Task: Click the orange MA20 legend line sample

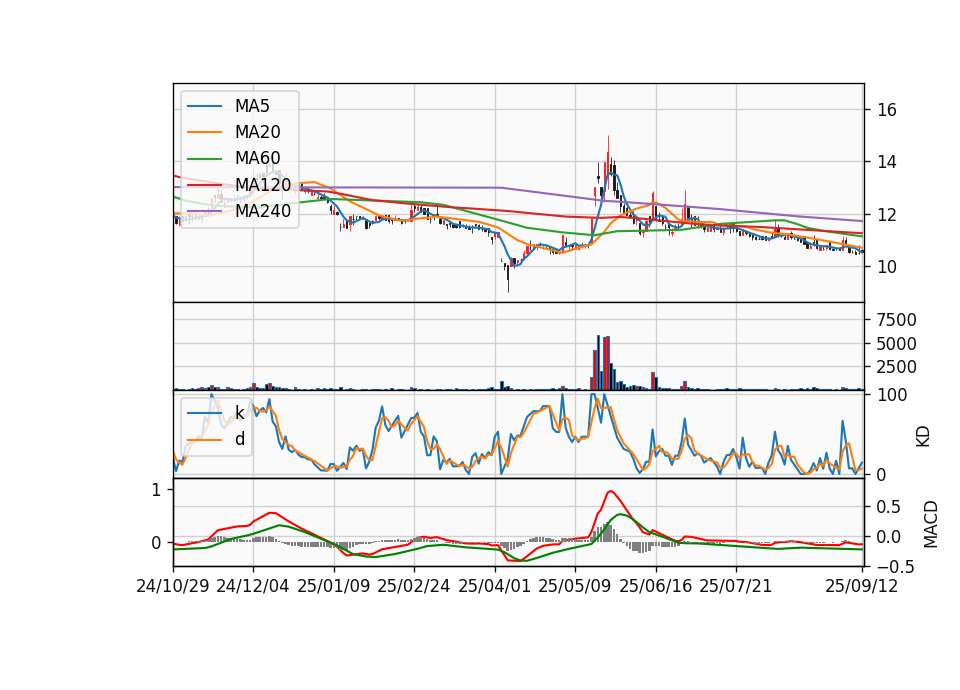Action: (204, 132)
